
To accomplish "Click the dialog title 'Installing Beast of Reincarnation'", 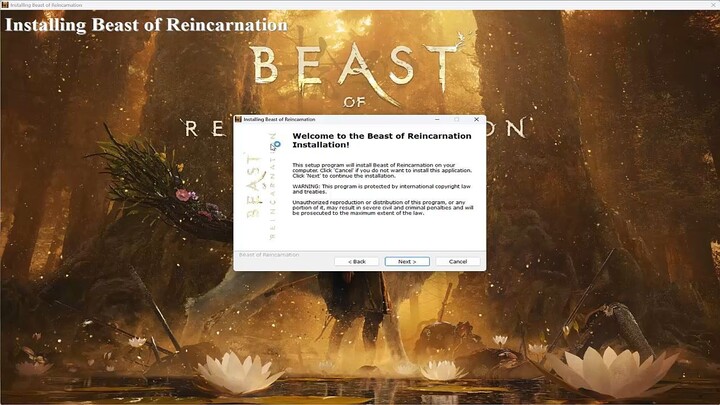I will tap(279, 119).
